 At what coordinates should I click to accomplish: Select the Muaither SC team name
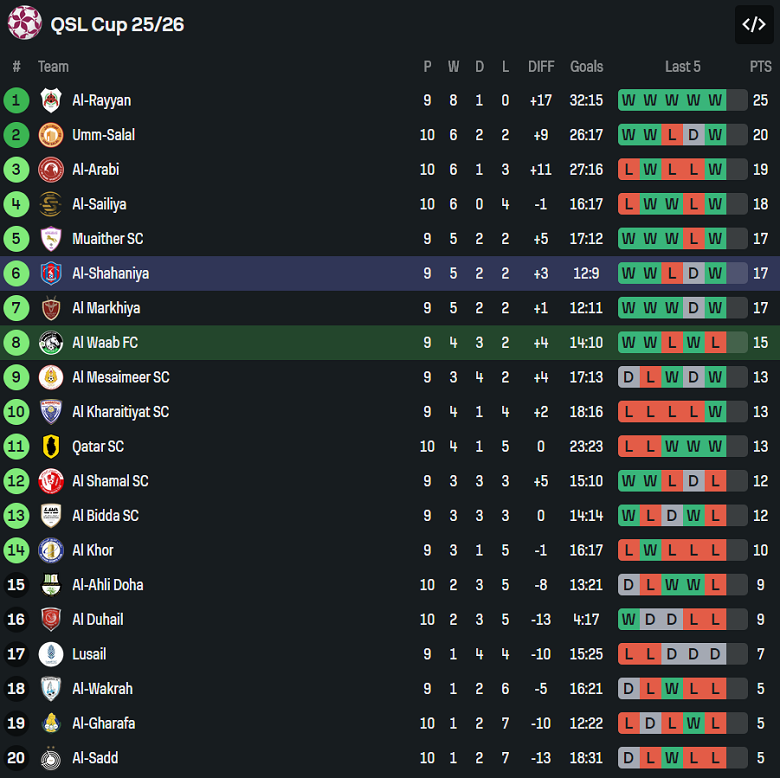point(107,239)
